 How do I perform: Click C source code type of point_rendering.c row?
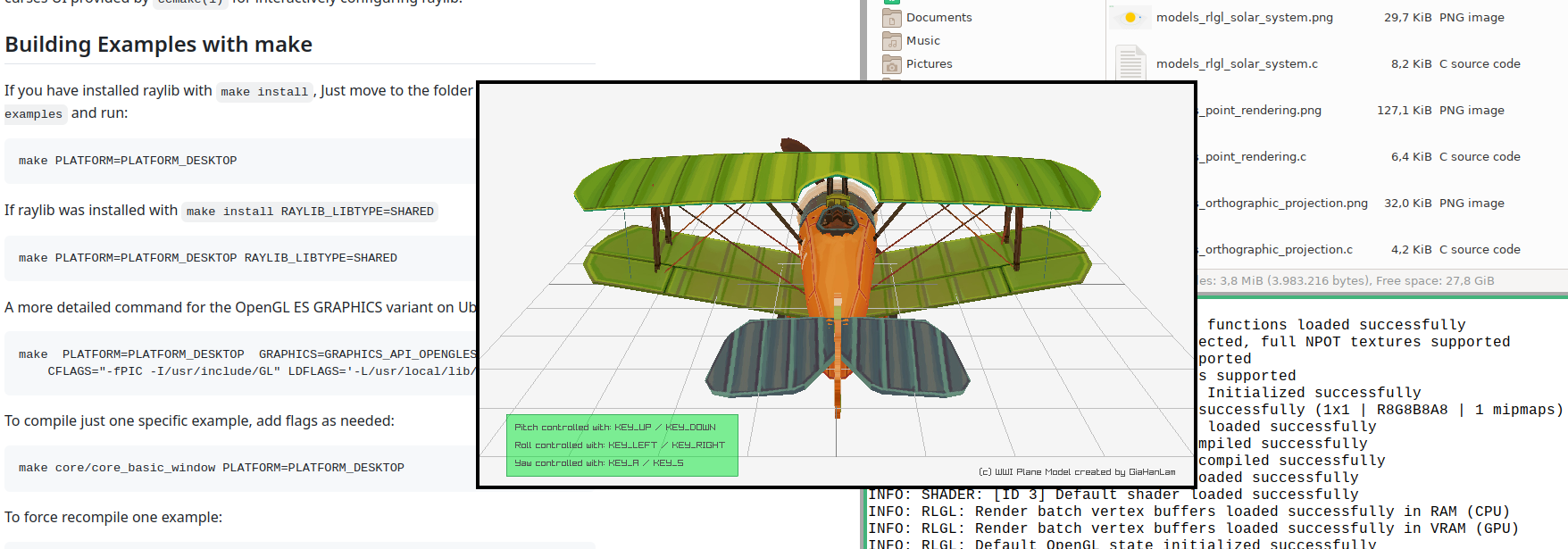click(x=1480, y=156)
